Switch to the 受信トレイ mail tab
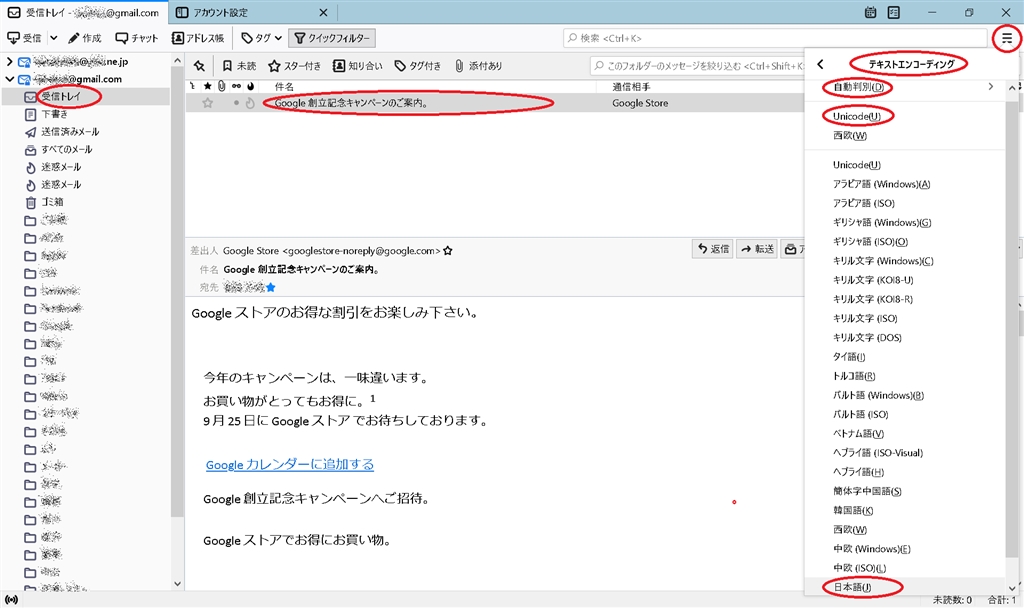This screenshot has height=608, width=1024. [84, 12]
